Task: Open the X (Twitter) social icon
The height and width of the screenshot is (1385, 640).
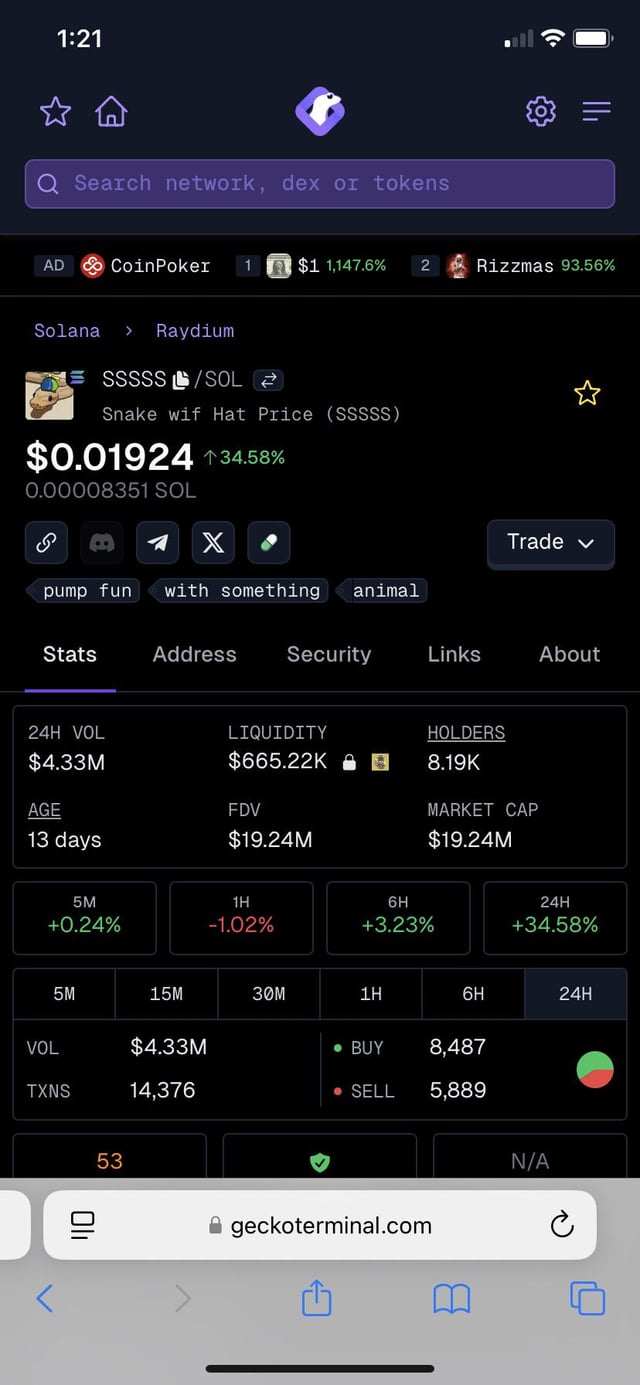Action: click(x=212, y=543)
